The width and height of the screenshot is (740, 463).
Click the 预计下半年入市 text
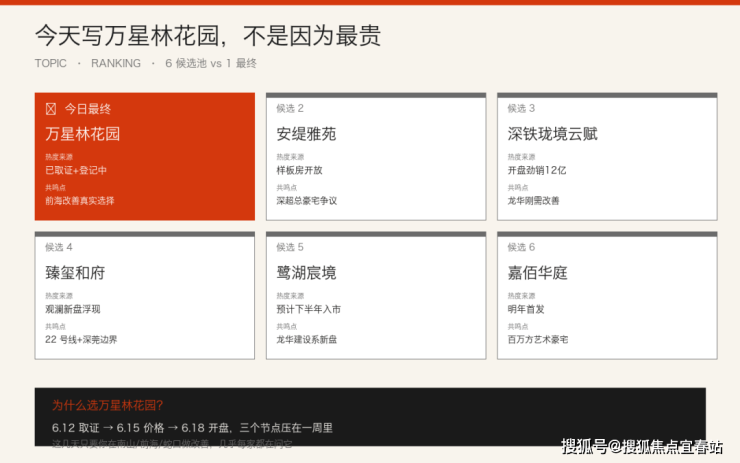pos(309,309)
